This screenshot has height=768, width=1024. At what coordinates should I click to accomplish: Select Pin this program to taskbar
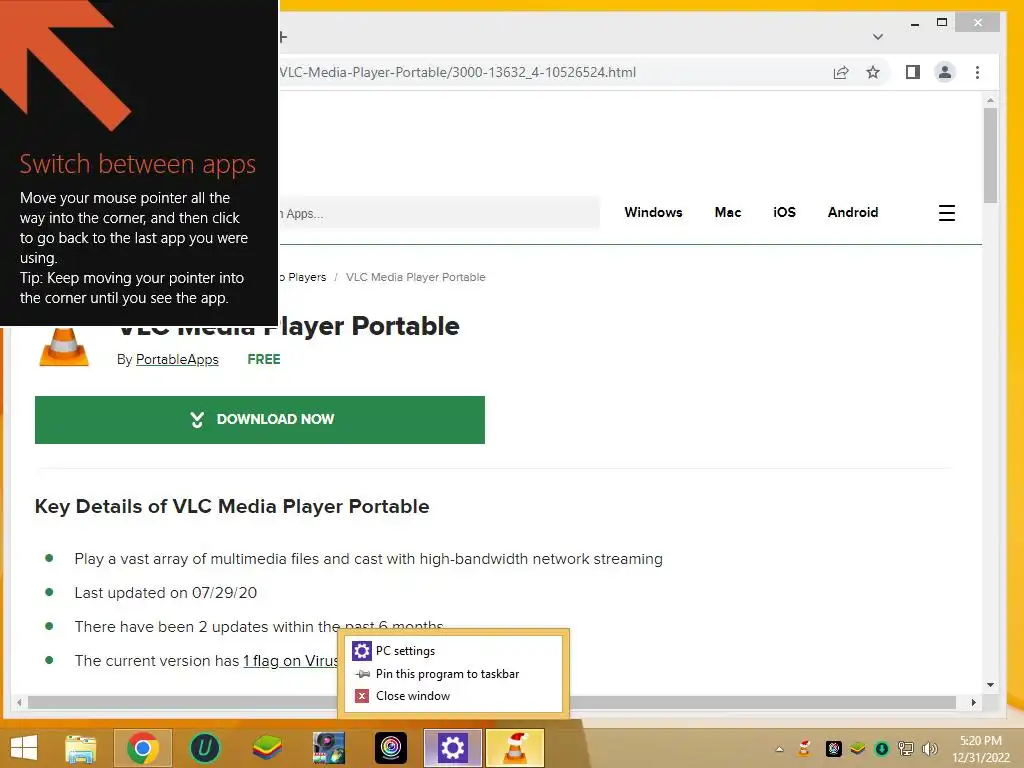coord(453,673)
